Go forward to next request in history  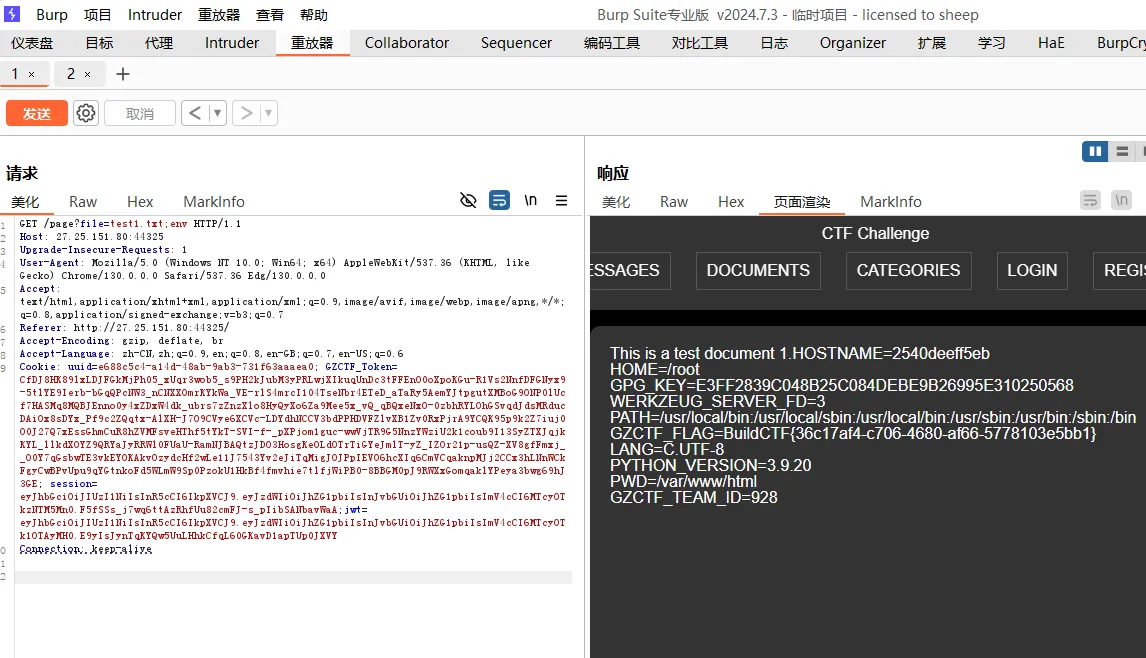(x=246, y=113)
